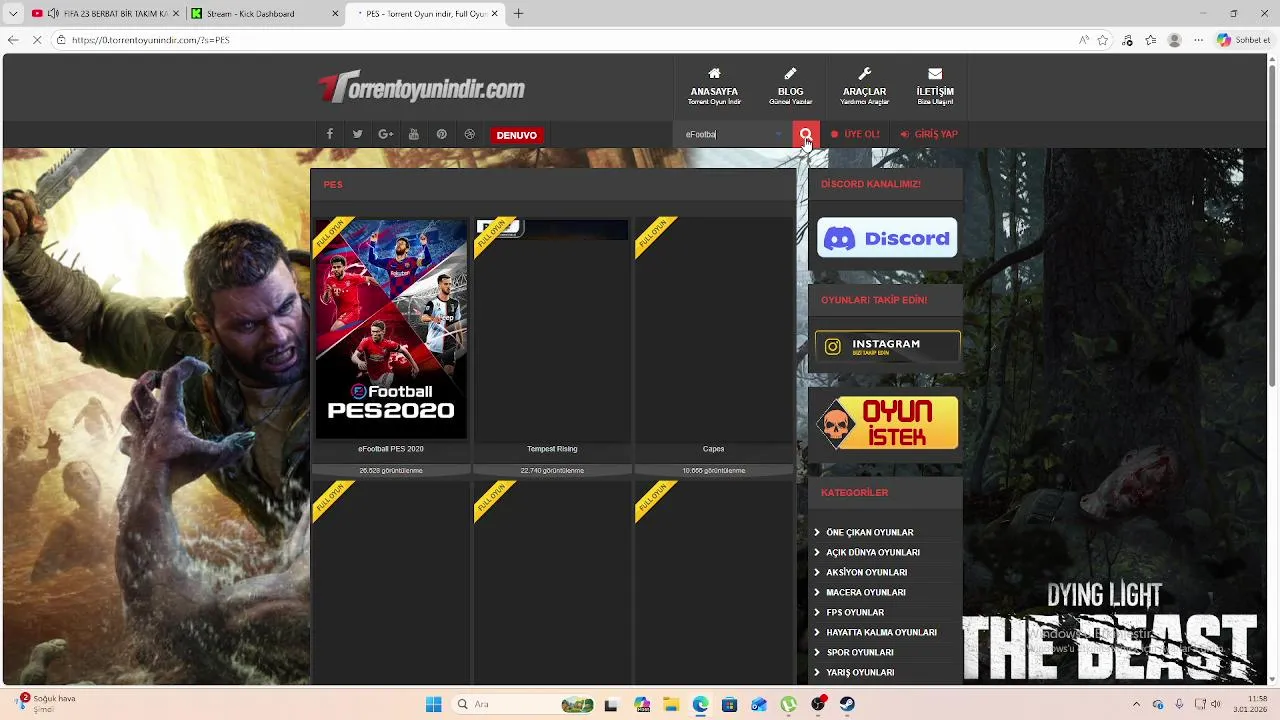Click the GİRİŞ YAP login link

pyautogui.click(x=929, y=134)
